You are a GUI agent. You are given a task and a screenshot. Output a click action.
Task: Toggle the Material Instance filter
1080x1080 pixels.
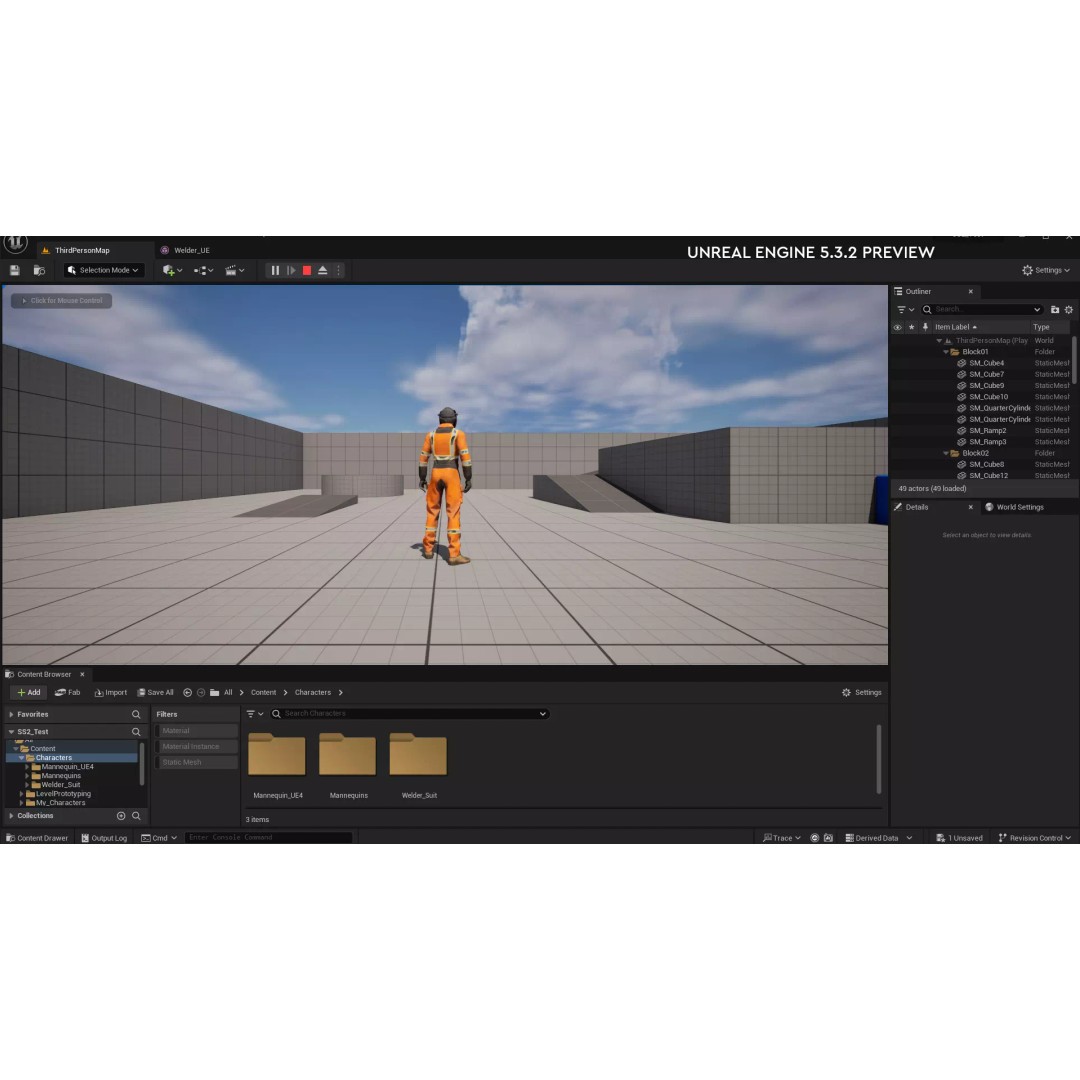(x=196, y=747)
